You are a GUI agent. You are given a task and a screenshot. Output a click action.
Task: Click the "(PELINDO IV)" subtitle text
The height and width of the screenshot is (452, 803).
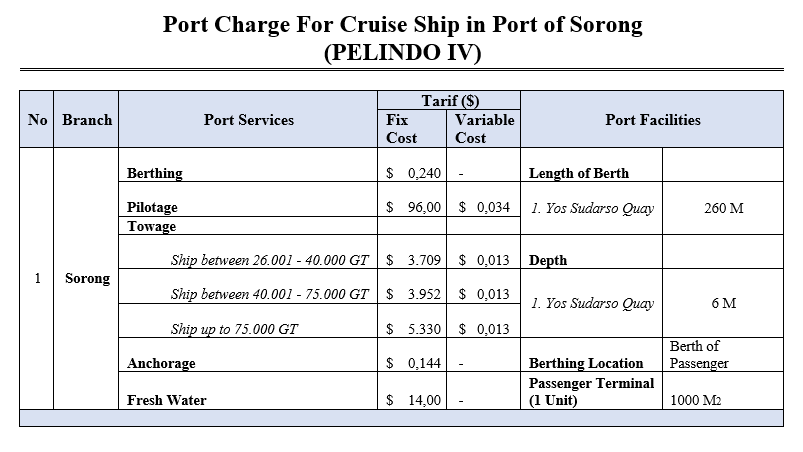(402, 53)
